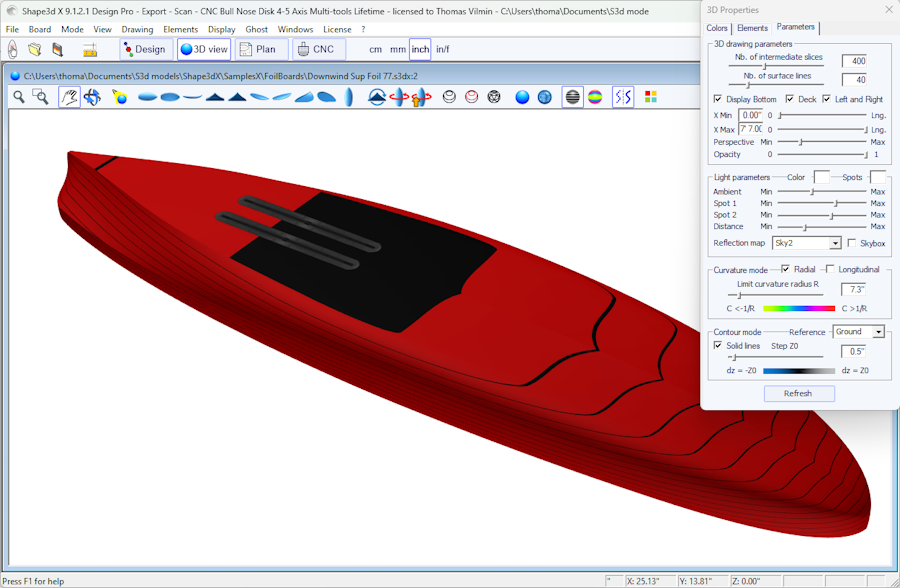Switch to the Colors tab
Screen dimensions: 900x588
pyautogui.click(x=717, y=28)
